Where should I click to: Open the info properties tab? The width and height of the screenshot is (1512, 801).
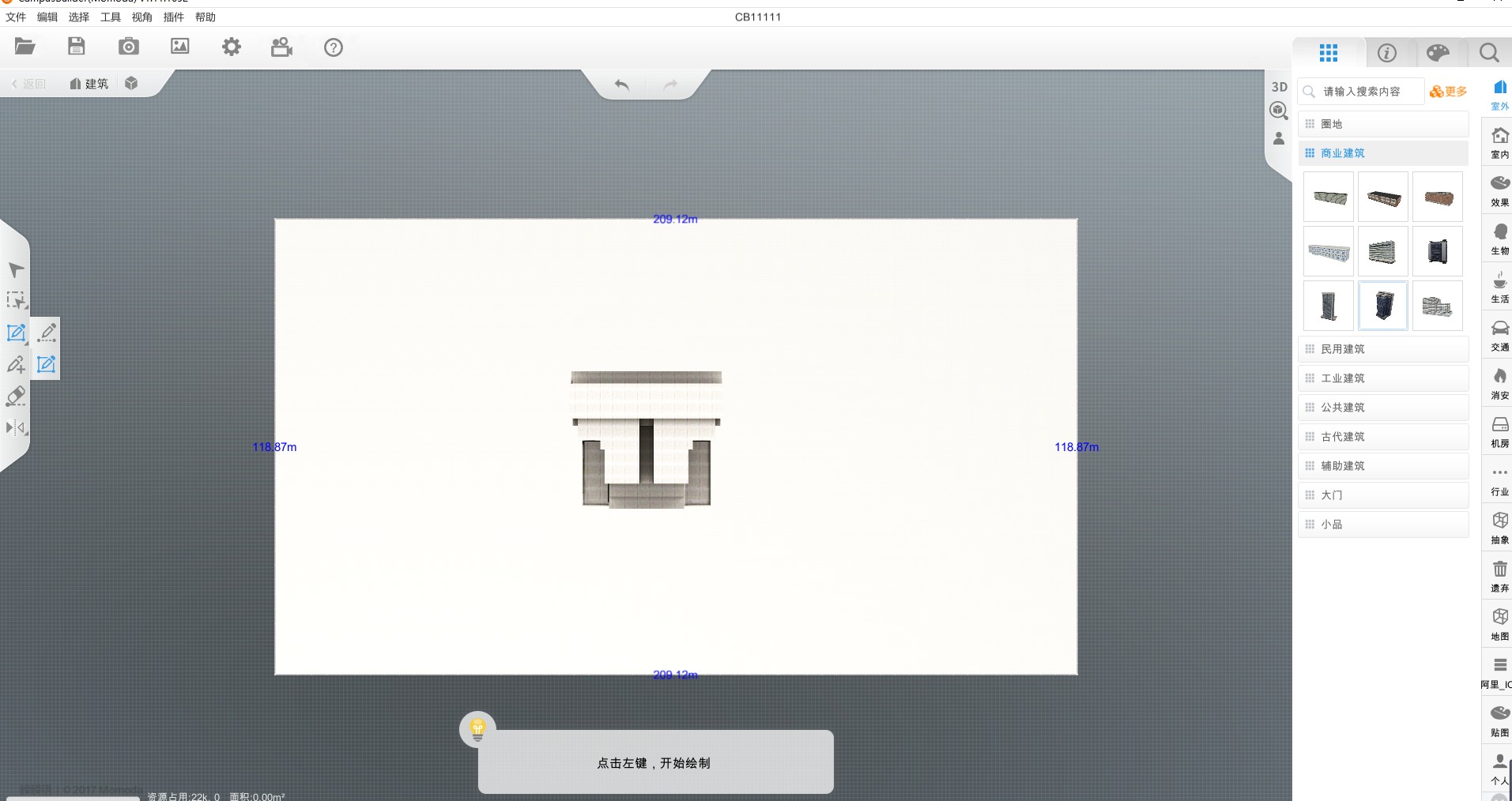coord(1387,53)
